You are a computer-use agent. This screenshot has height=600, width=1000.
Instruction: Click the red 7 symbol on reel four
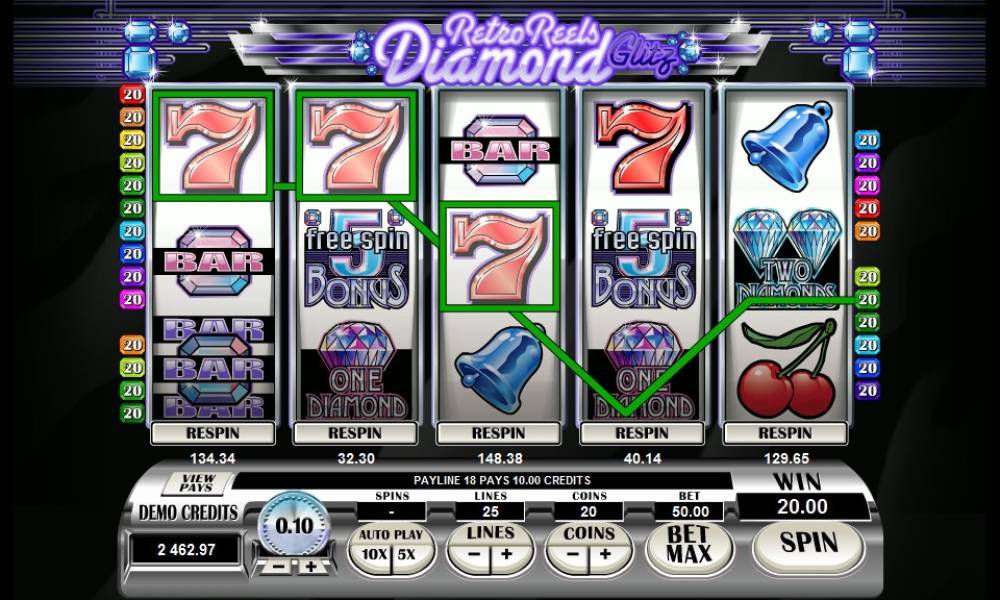click(x=642, y=147)
